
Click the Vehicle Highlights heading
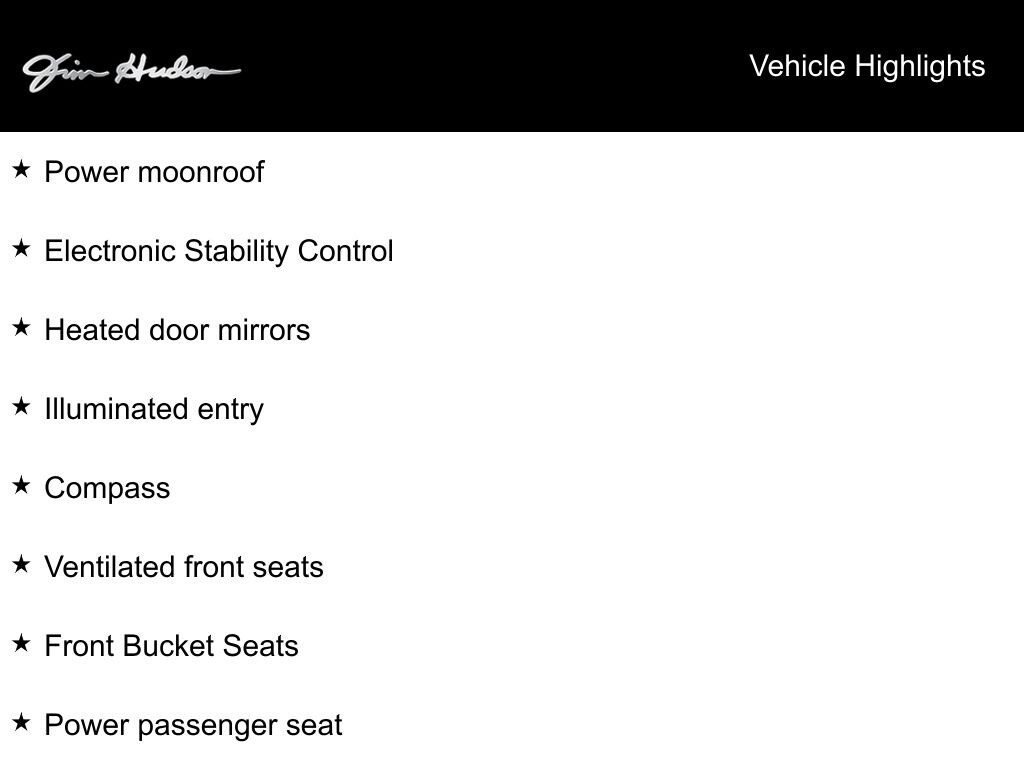(867, 66)
